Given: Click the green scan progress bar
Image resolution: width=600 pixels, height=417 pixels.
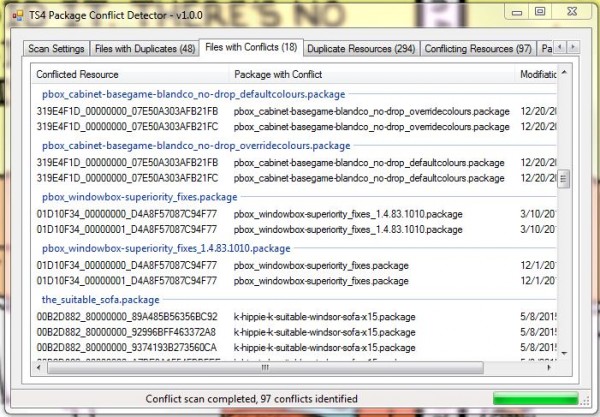Looking at the screenshot, I should [x=533, y=399].
